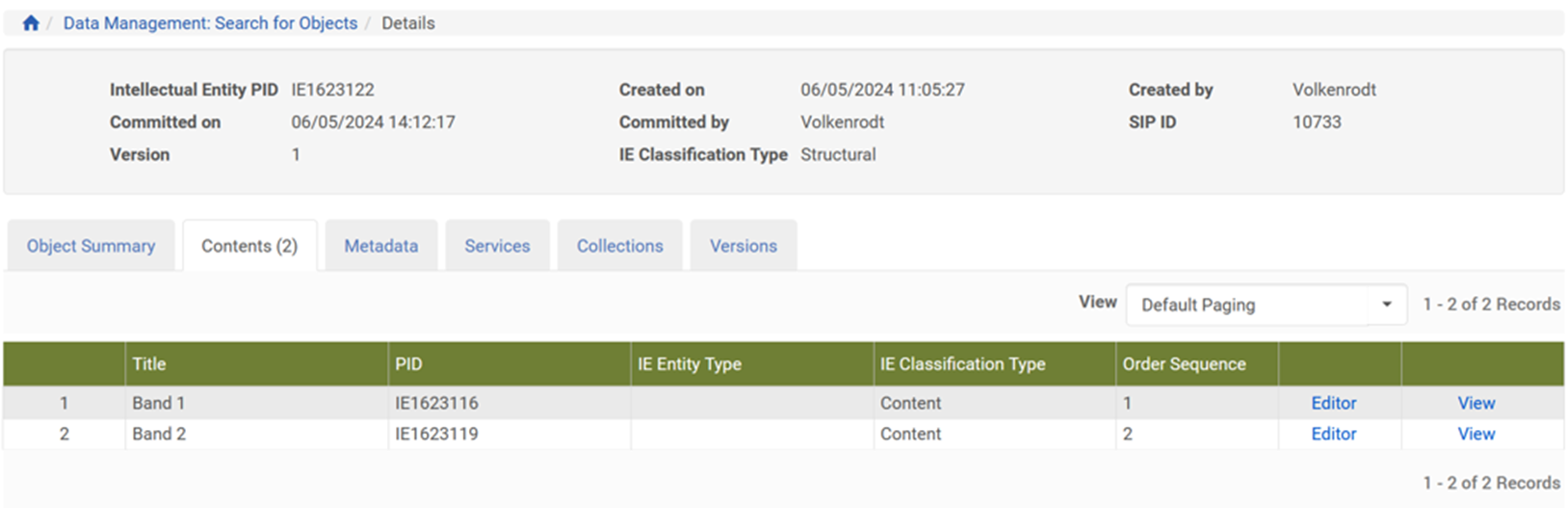Sort by the PID column header
The image size is (1568, 508).
[408, 364]
